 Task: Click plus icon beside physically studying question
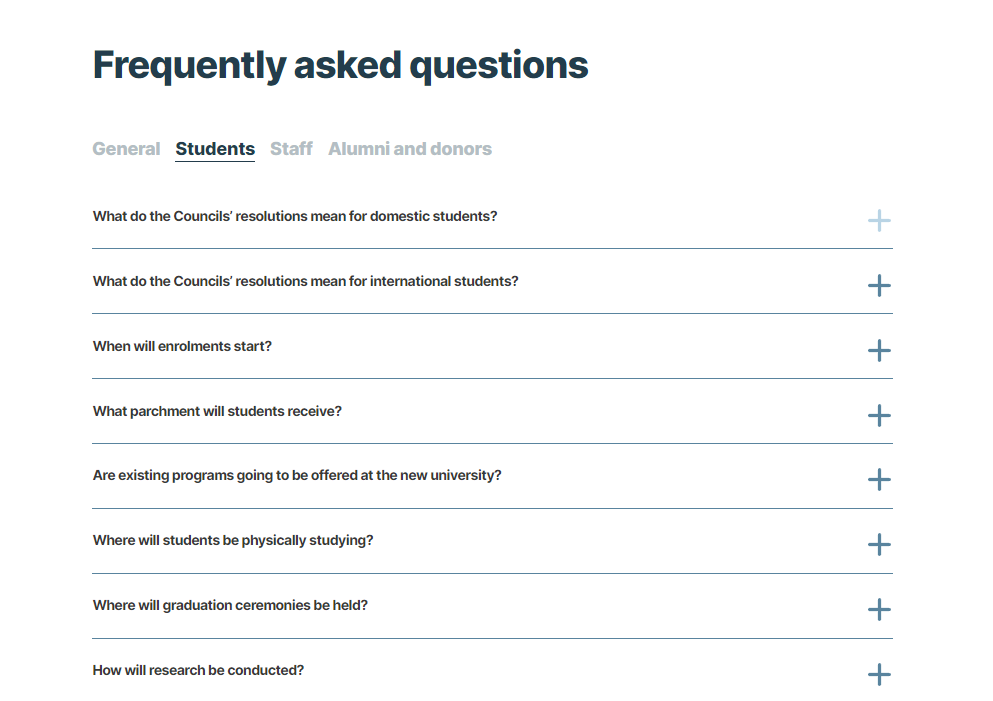(878, 545)
